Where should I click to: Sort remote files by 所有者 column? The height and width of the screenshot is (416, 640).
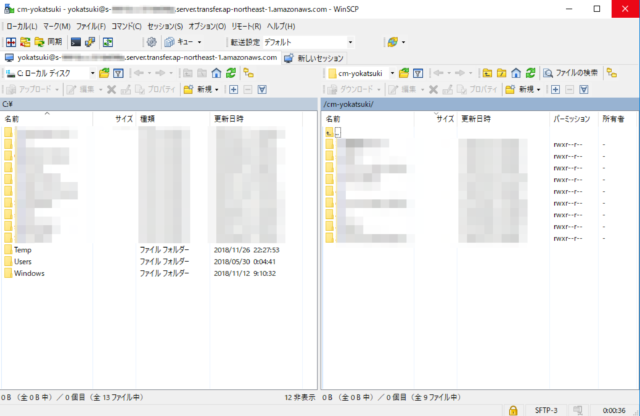616,119
